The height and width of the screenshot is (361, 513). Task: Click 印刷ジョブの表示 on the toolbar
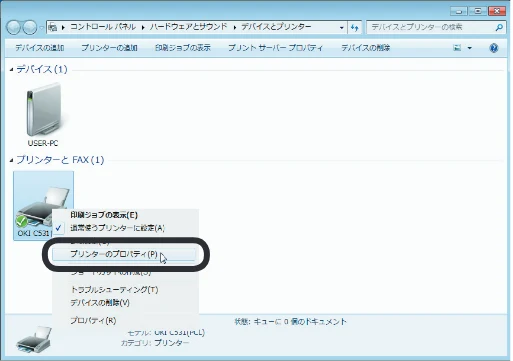pyautogui.click(x=183, y=48)
